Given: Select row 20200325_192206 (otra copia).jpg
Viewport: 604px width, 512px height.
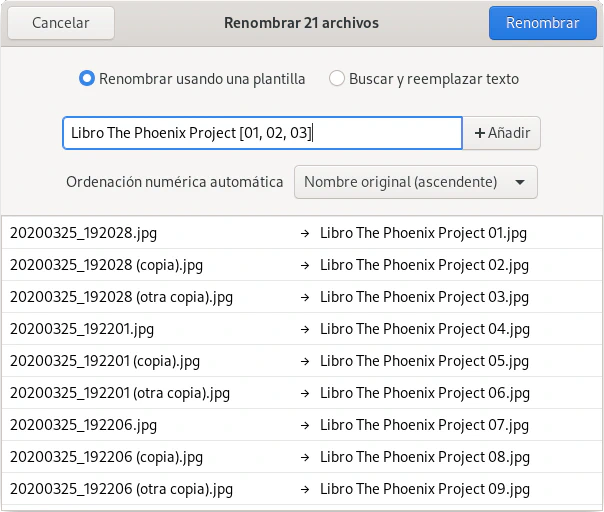Looking at the screenshot, I should (122, 489).
